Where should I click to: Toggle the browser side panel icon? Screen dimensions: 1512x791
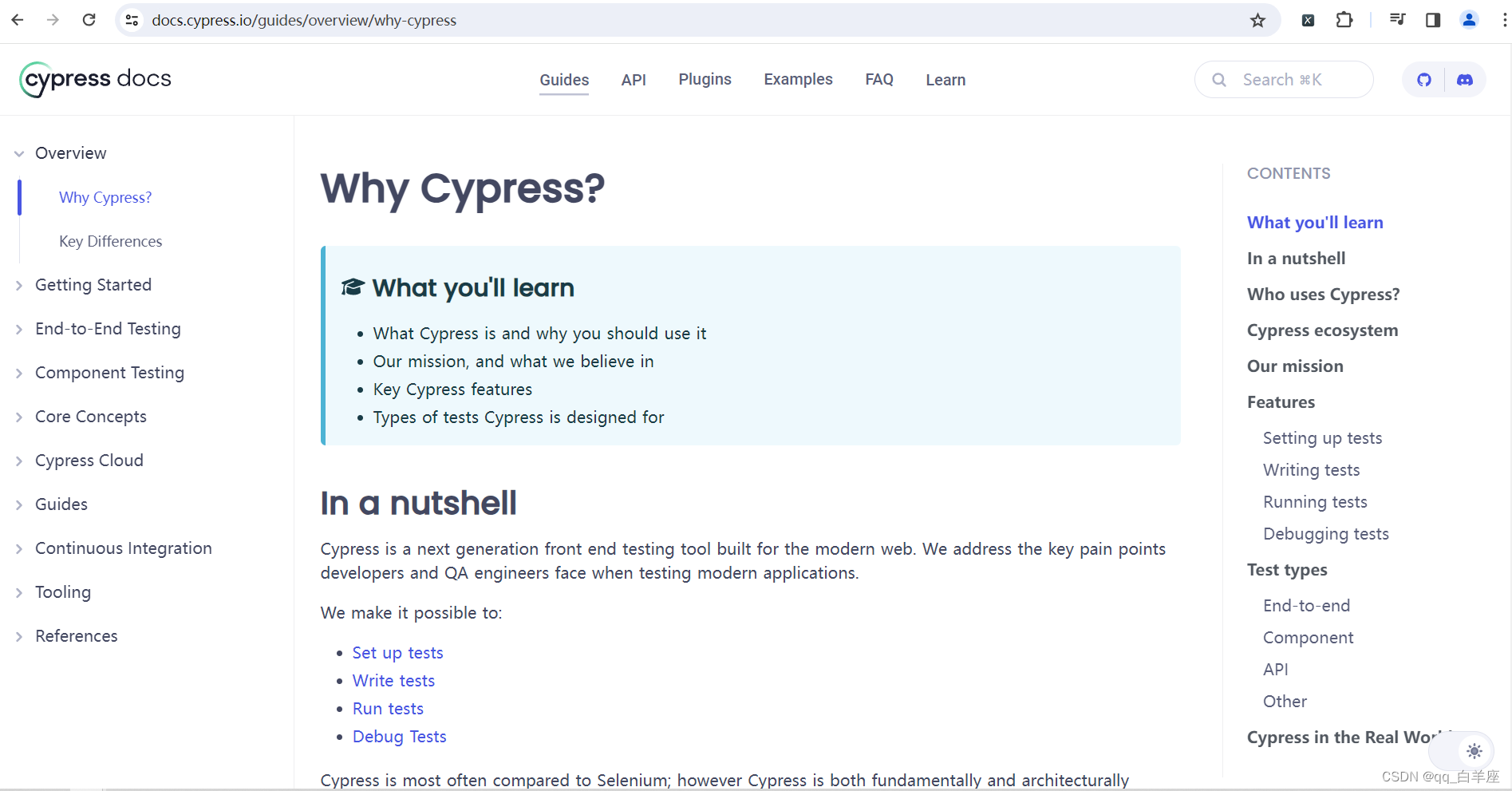[1433, 20]
